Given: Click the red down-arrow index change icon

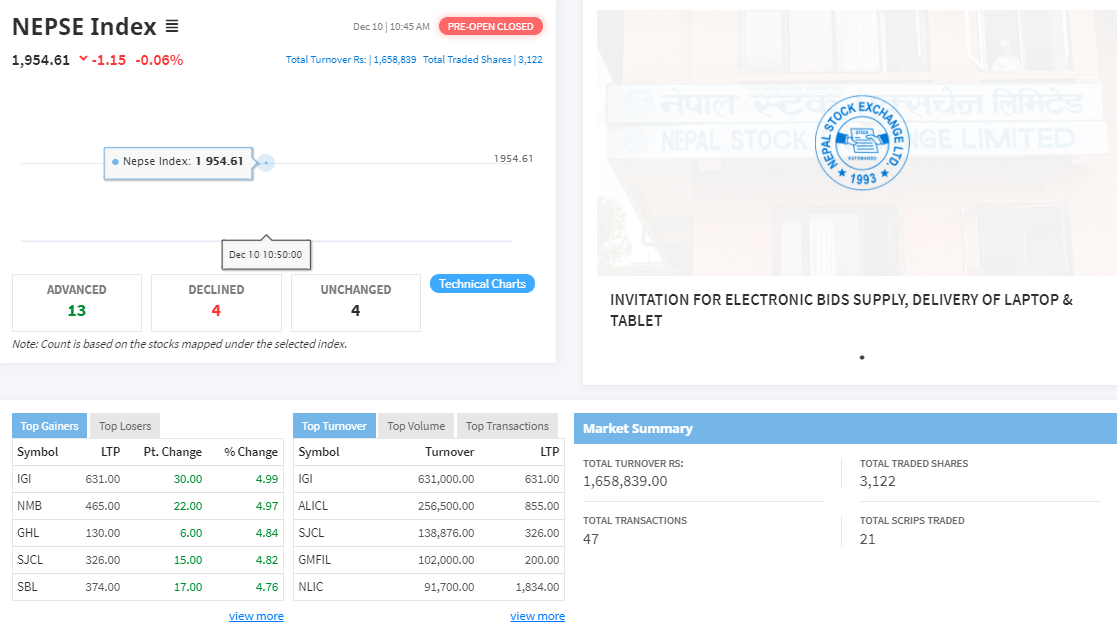Looking at the screenshot, I should click(x=83, y=59).
